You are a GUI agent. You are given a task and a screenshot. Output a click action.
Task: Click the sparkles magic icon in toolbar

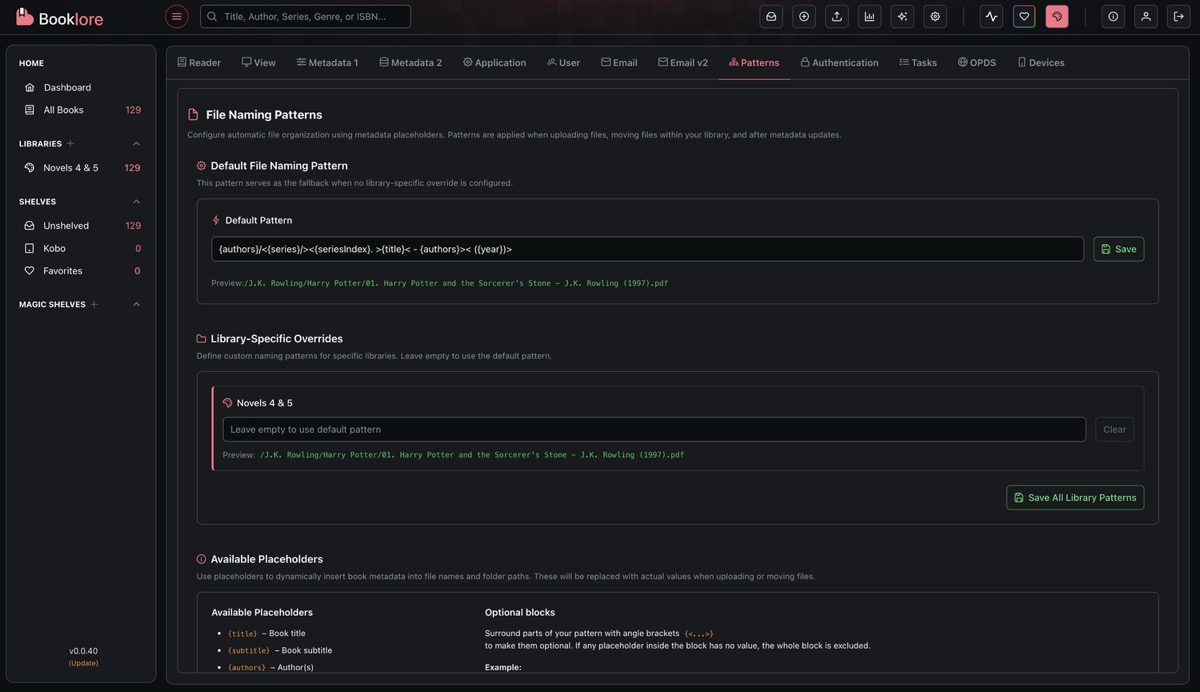point(902,16)
